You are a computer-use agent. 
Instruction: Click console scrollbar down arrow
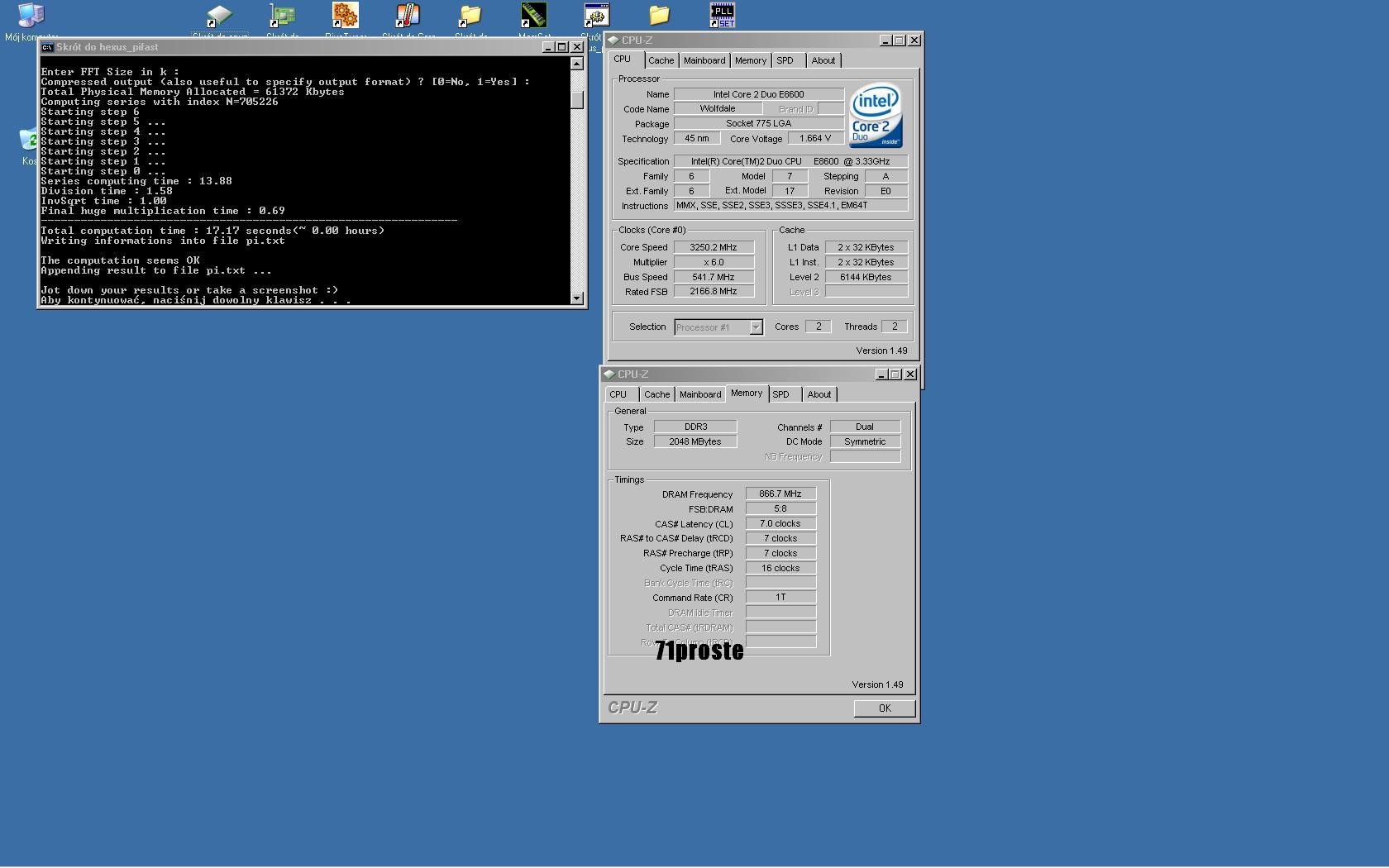coord(577,298)
